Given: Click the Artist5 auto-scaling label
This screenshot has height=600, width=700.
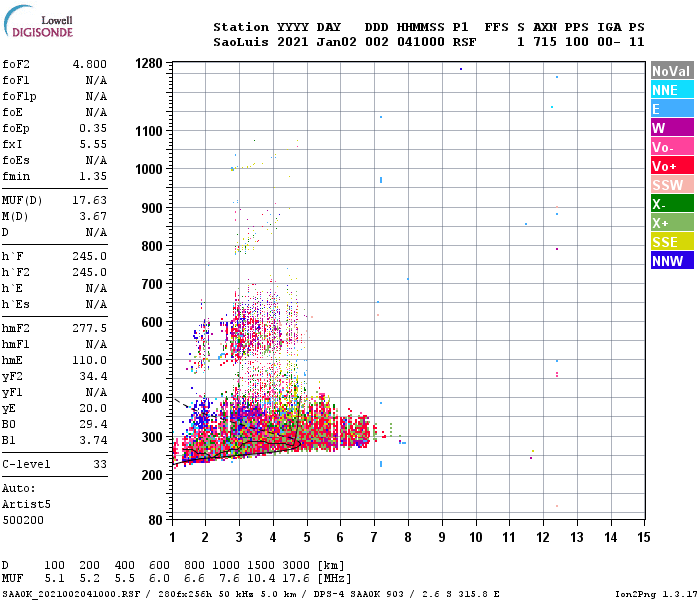Looking at the screenshot, I should 26,504.
